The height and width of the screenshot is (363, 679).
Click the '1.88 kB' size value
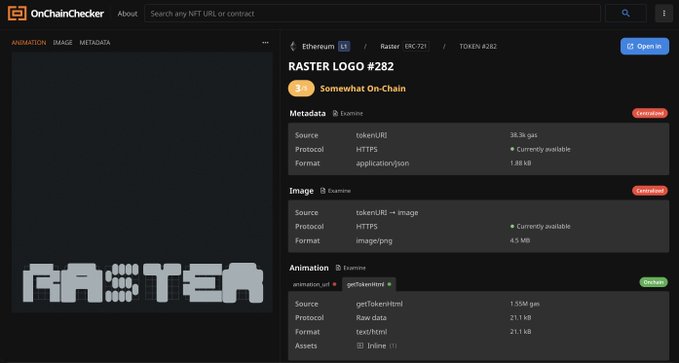pos(521,163)
